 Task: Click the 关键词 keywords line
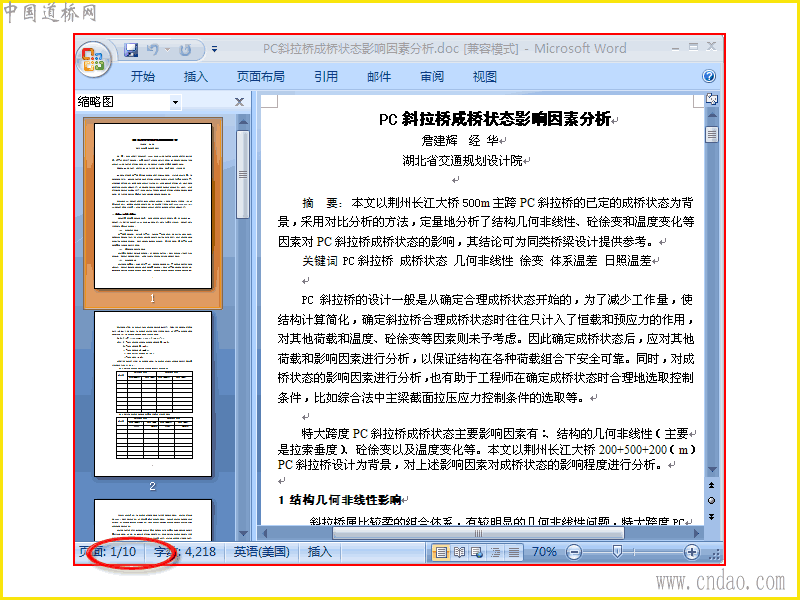[x=477, y=261]
